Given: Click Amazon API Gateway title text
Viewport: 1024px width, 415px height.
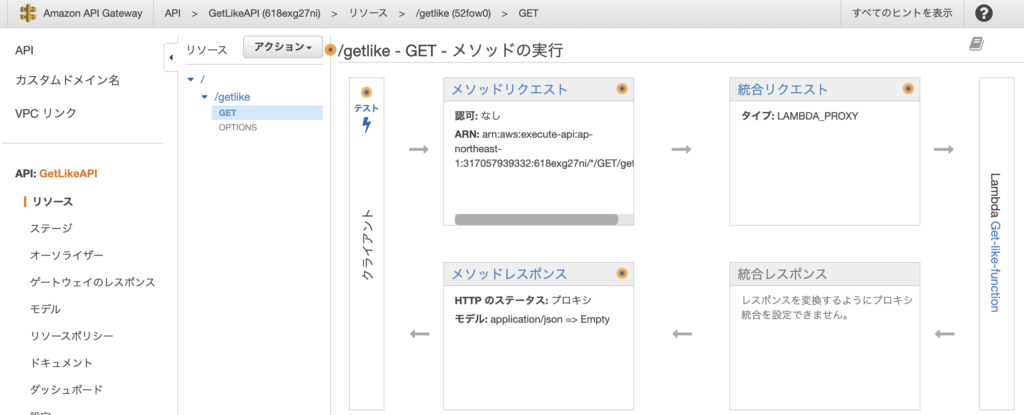Looking at the screenshot, I should (x=93, y=13).
